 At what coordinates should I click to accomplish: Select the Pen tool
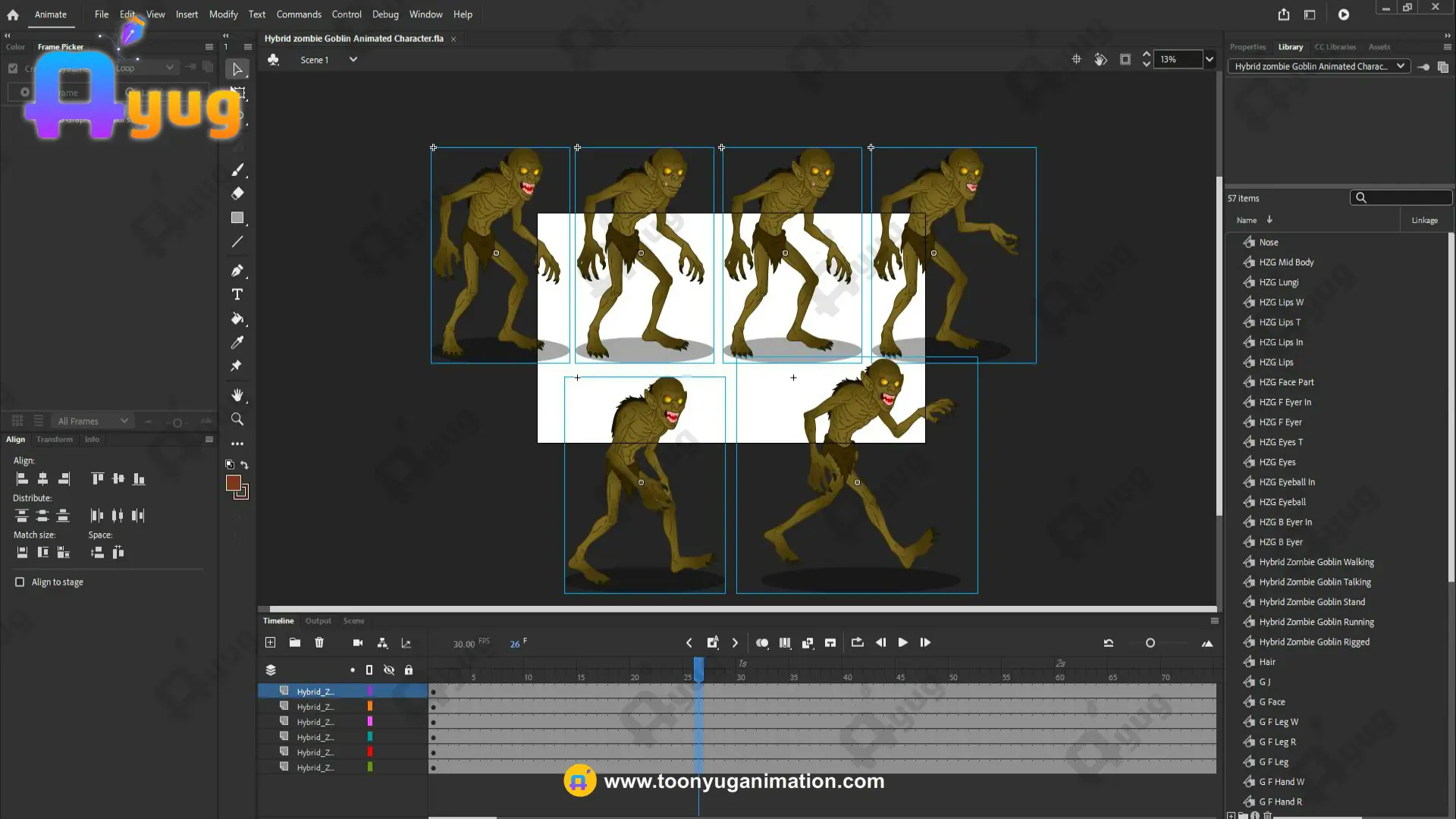(x=237, y=270)
